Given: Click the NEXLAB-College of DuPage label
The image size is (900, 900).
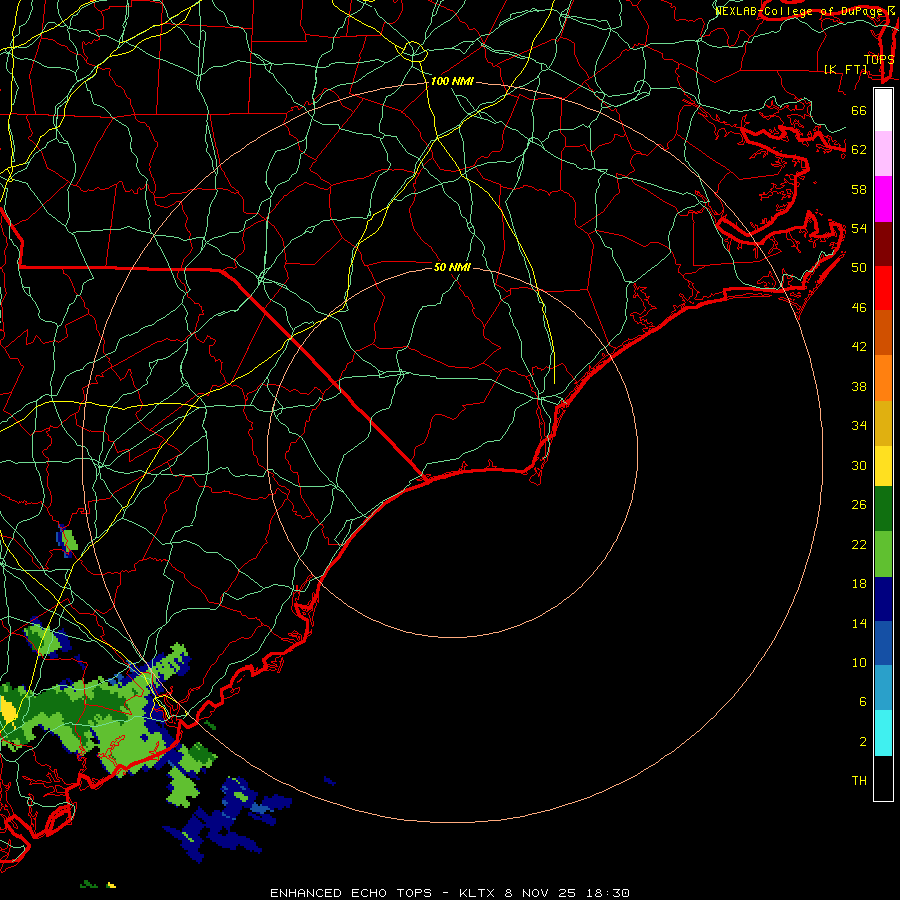Looking at the screenshot, I should pyautogui.click(x=801, y=11).
